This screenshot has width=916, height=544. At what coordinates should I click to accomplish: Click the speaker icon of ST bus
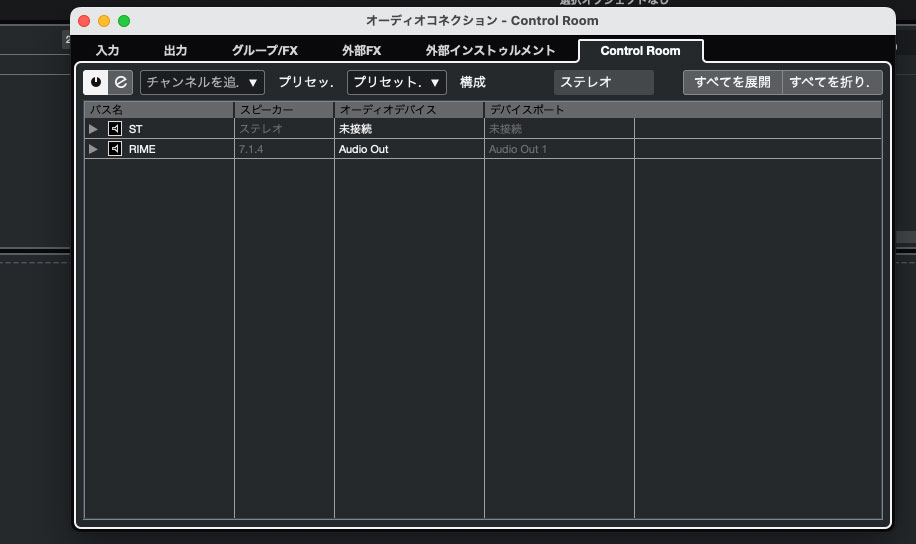tap(115, 129)
